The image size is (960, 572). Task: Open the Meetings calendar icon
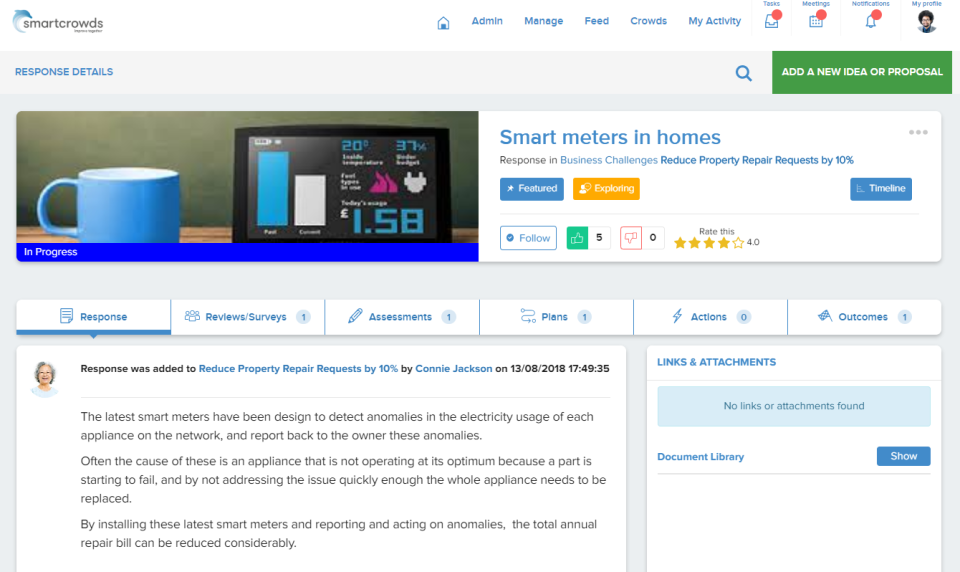tap(816, 21)
